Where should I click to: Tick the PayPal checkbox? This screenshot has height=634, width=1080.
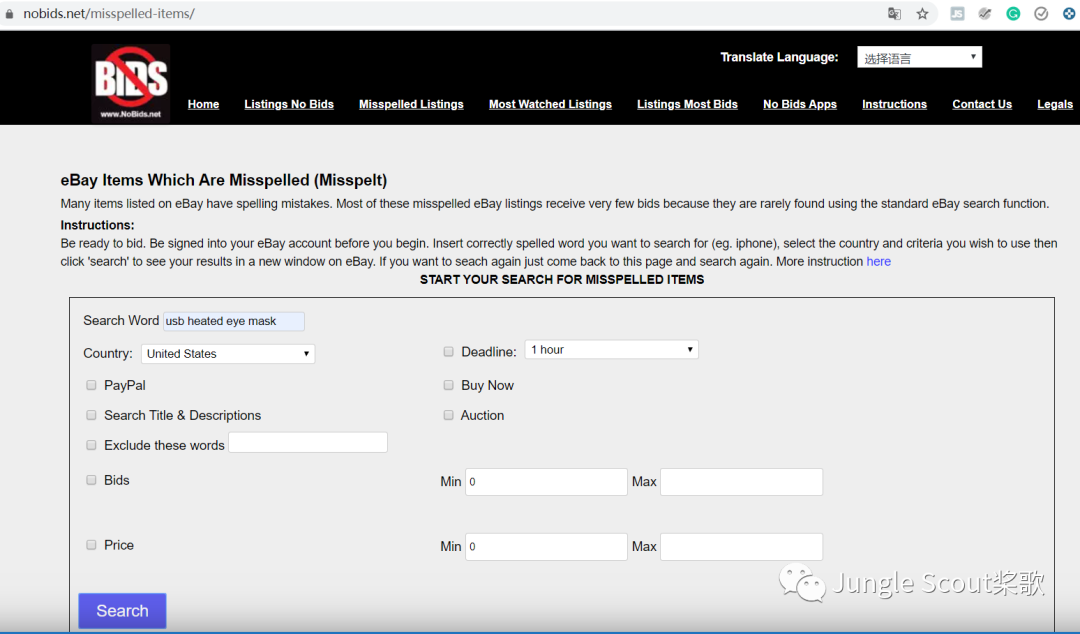click(x=91, y=385)
